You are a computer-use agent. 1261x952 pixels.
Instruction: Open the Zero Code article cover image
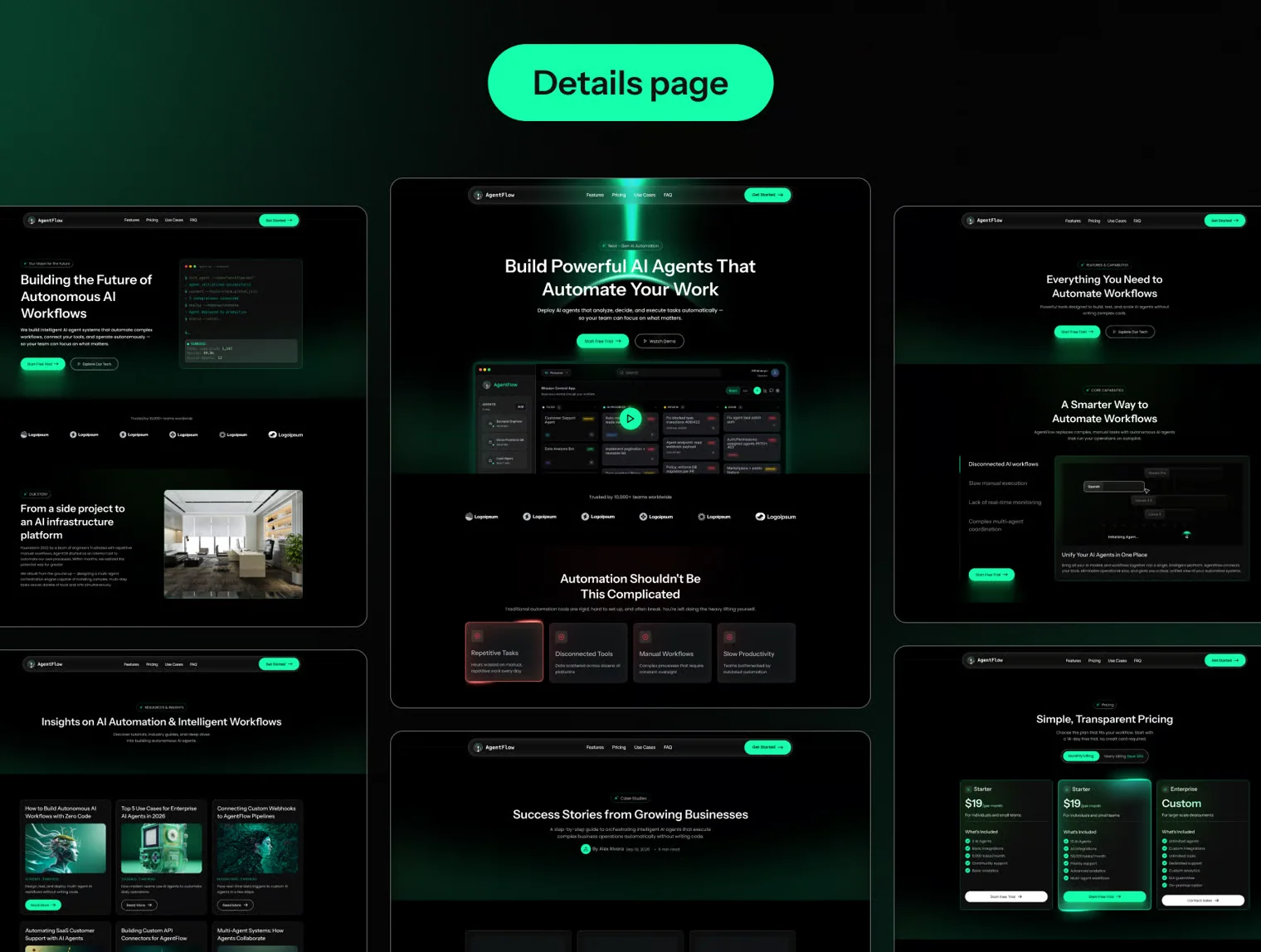point(66,848)
